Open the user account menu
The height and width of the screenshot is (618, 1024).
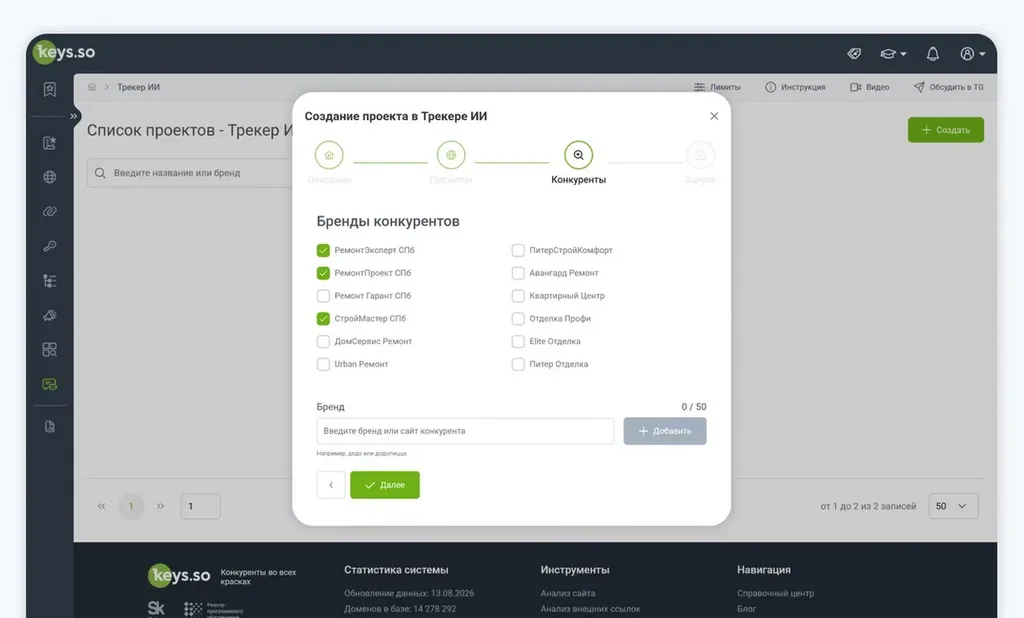(972, 54)
